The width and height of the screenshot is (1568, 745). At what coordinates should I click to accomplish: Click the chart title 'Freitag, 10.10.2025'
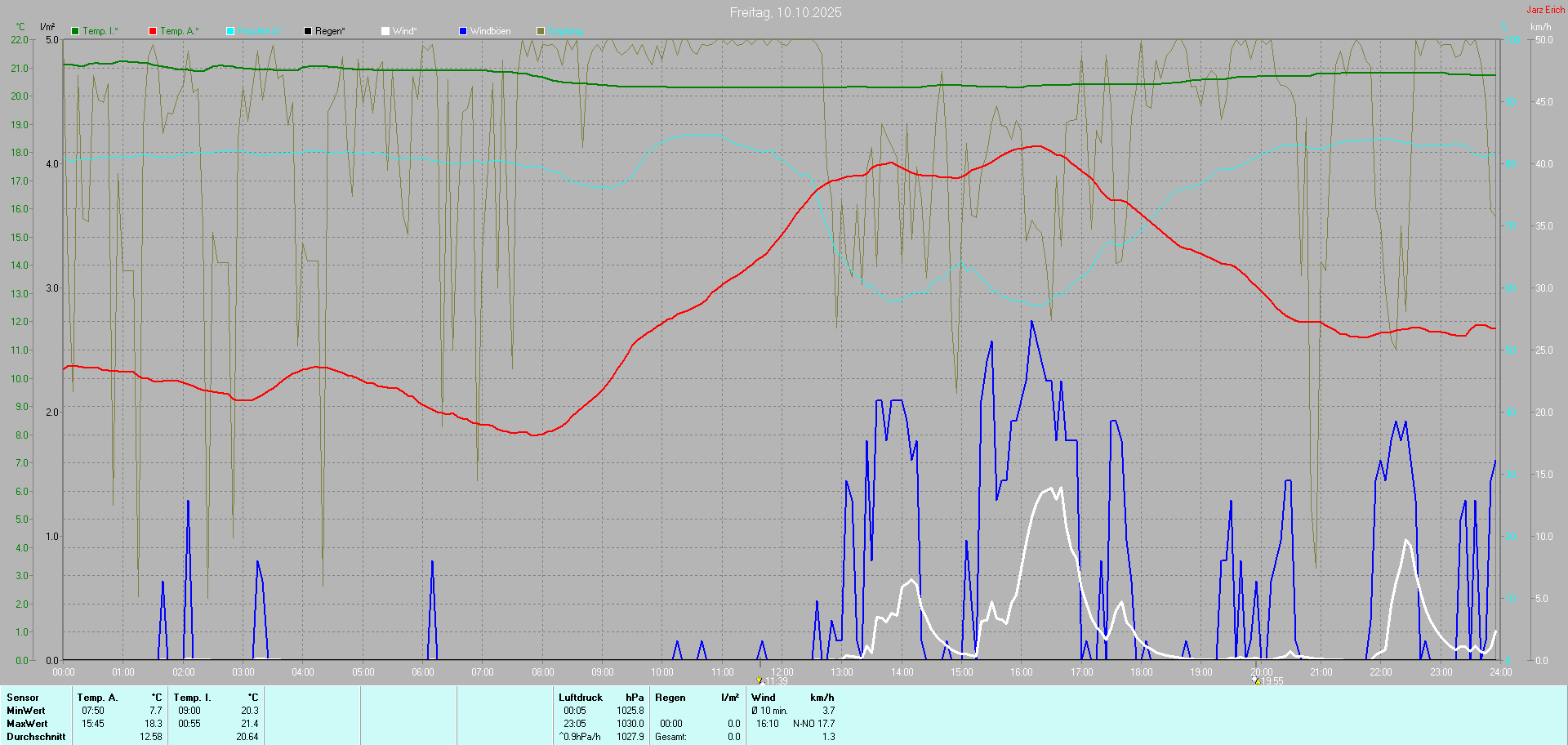pos(786,12)
